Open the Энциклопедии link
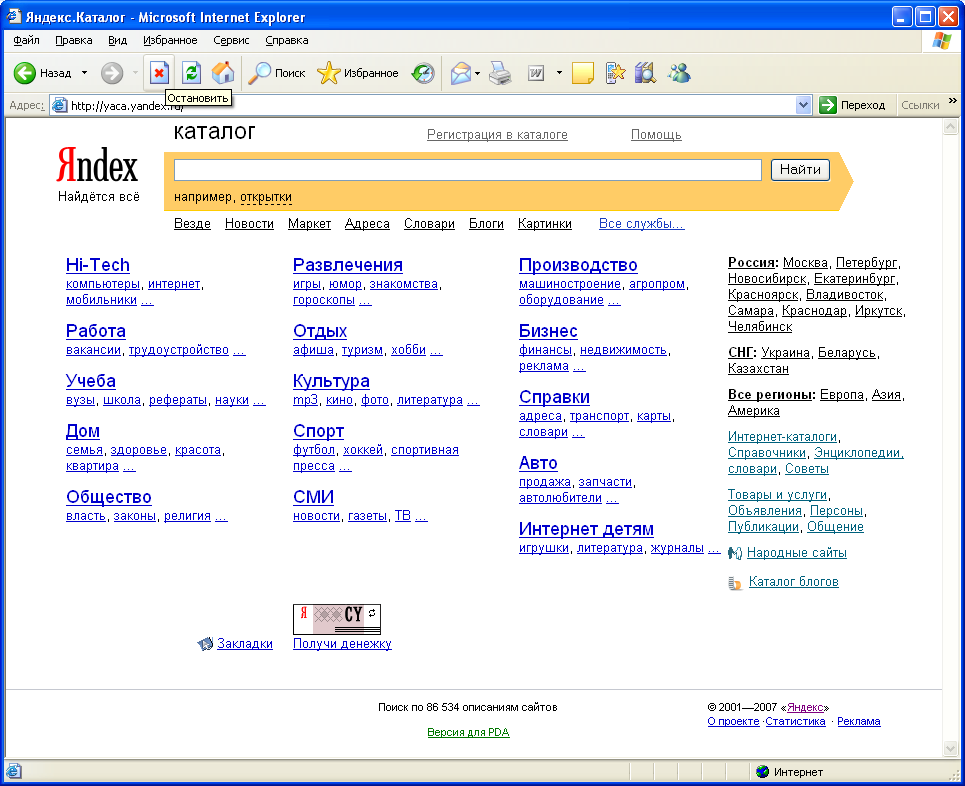 (x=859, y=453)
